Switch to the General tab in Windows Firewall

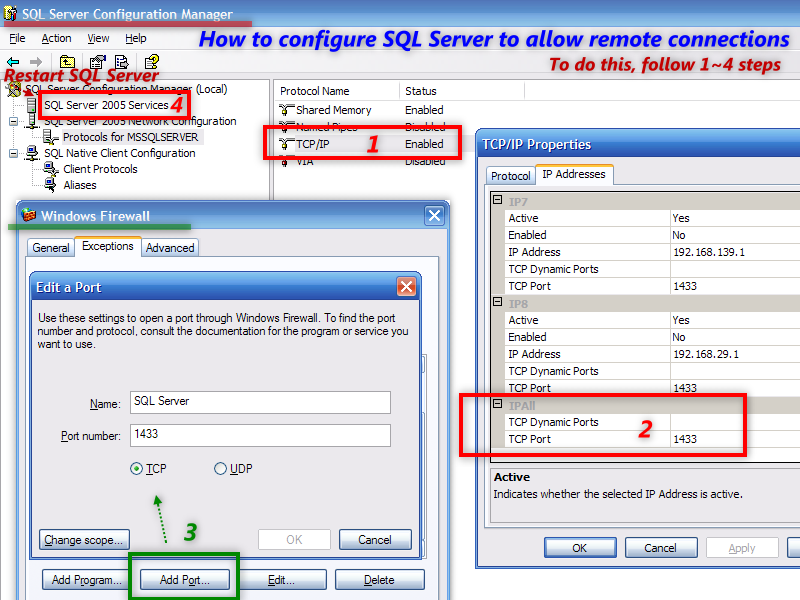coord(51,247)
